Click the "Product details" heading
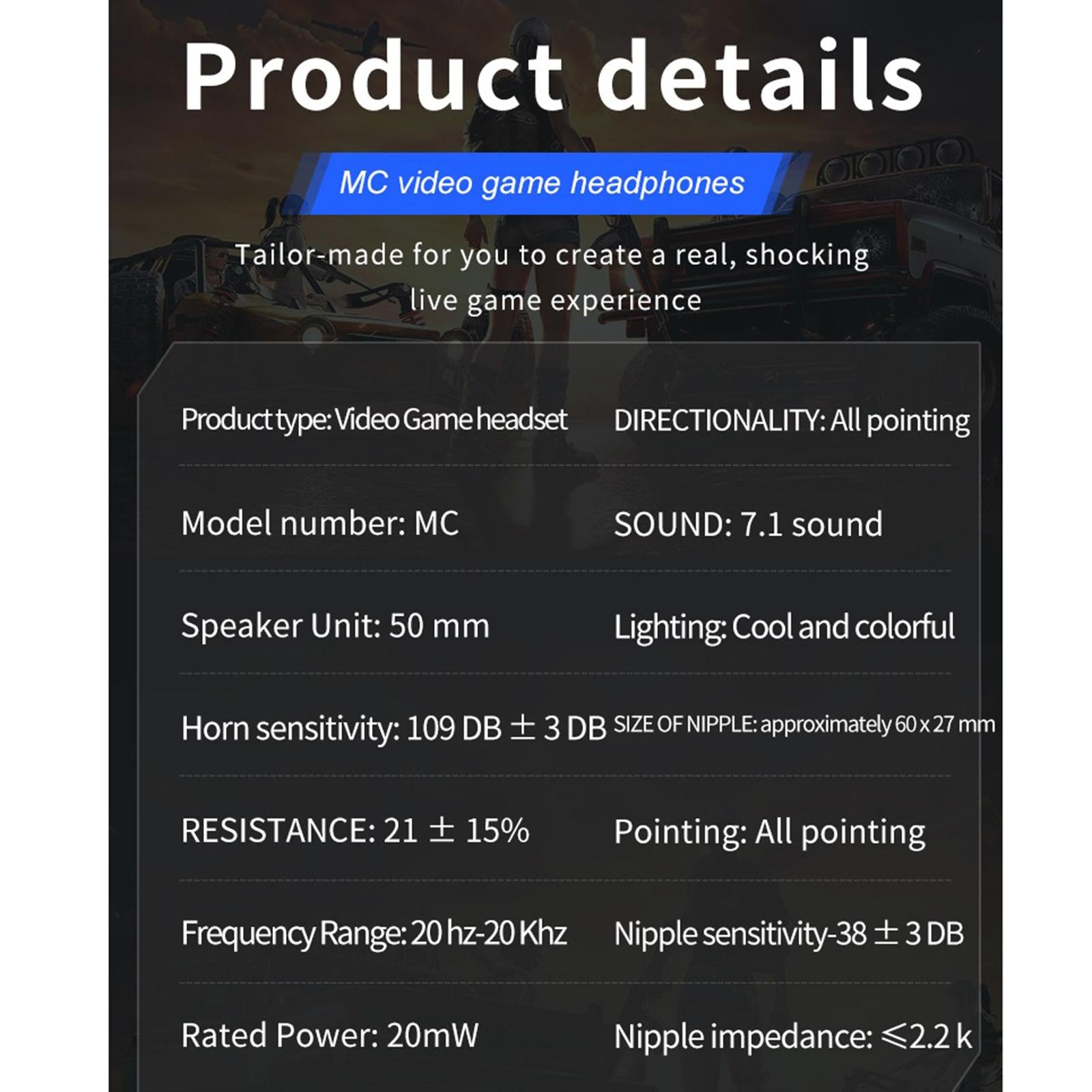 click(552, 75)
